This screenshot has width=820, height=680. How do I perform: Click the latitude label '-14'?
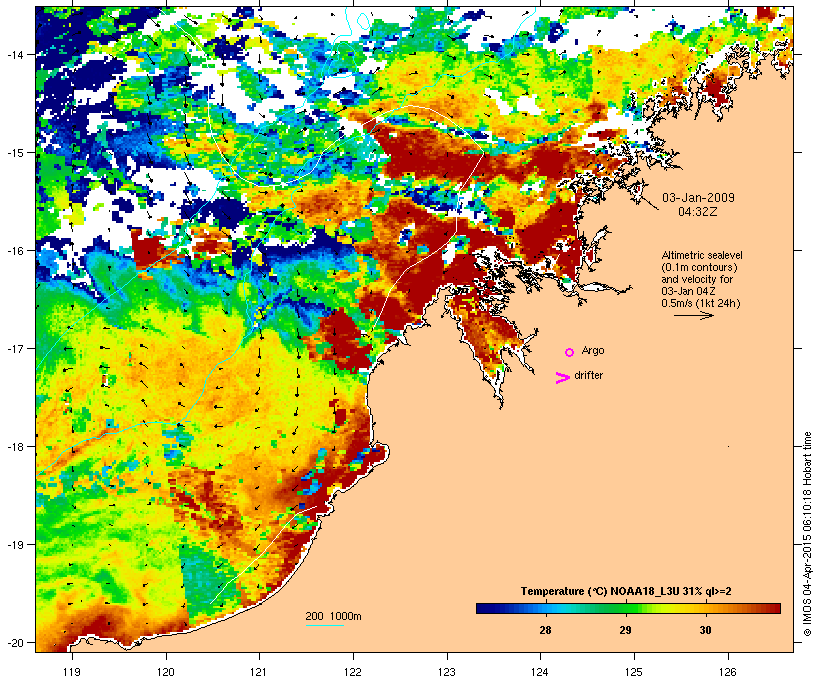click(x=13, y=54)
